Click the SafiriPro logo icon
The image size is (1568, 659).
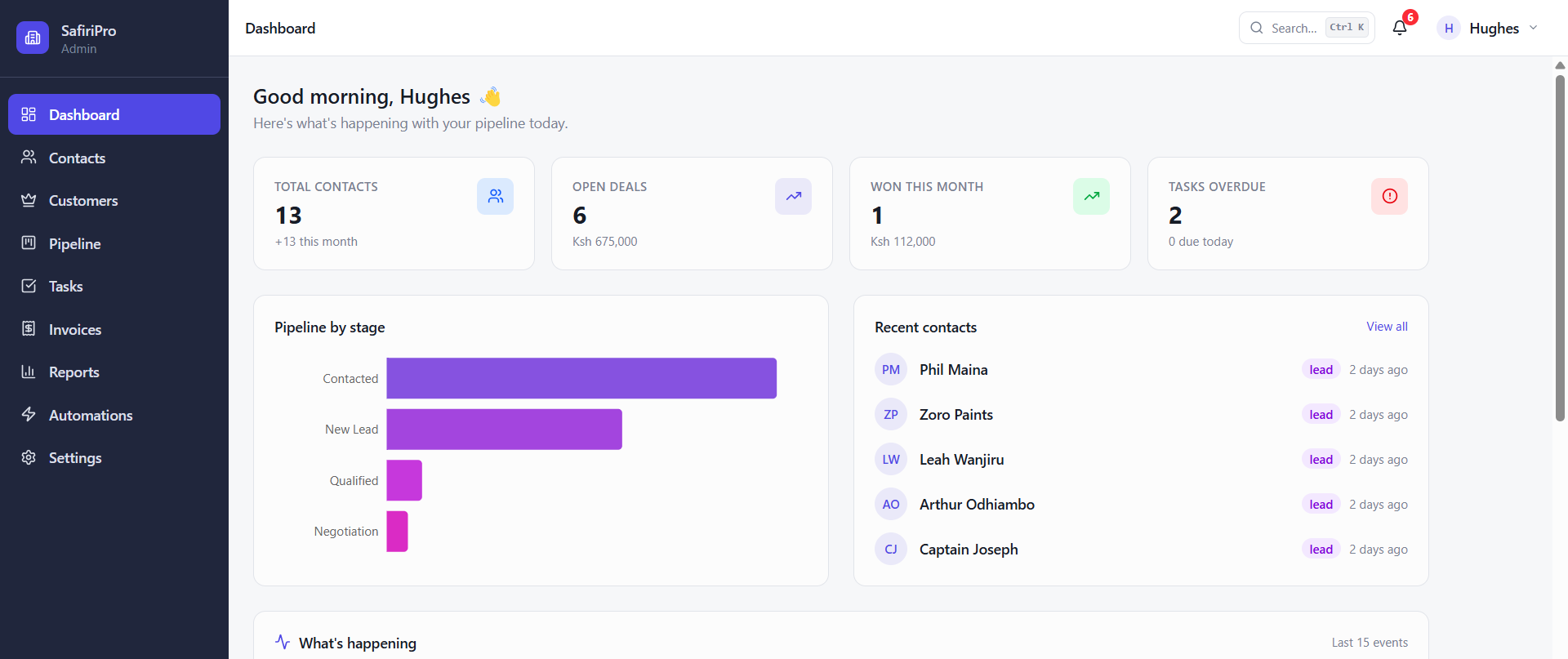[x=33, y=38]
